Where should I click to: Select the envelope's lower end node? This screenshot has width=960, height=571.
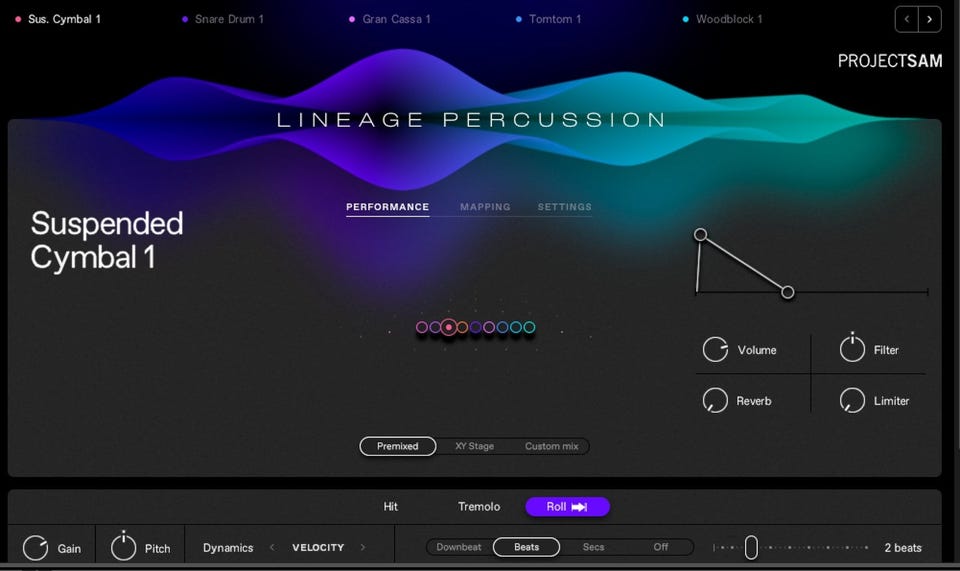[x=788, y=292]
